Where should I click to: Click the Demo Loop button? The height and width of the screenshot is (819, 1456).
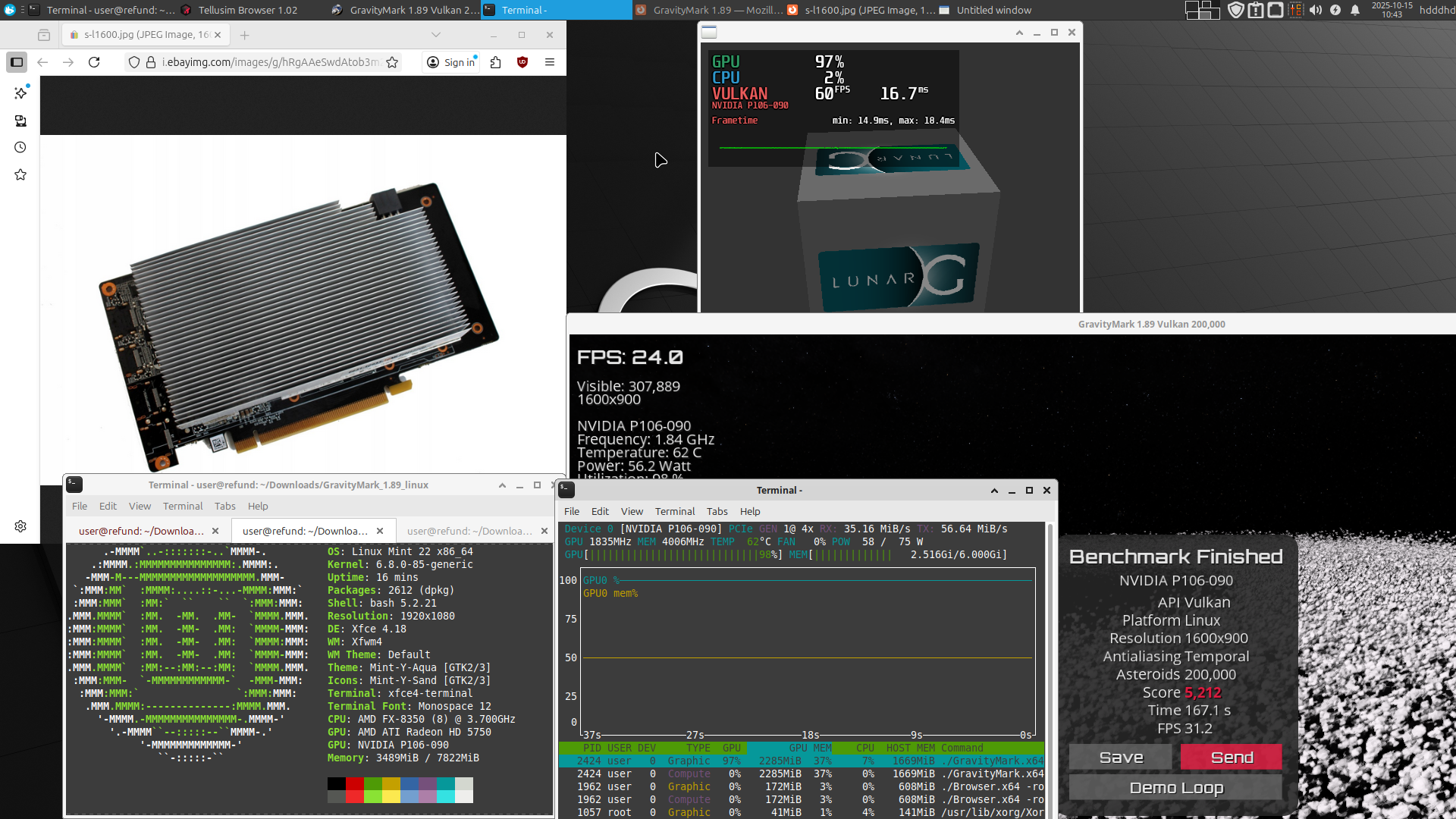coord(1175,787)
